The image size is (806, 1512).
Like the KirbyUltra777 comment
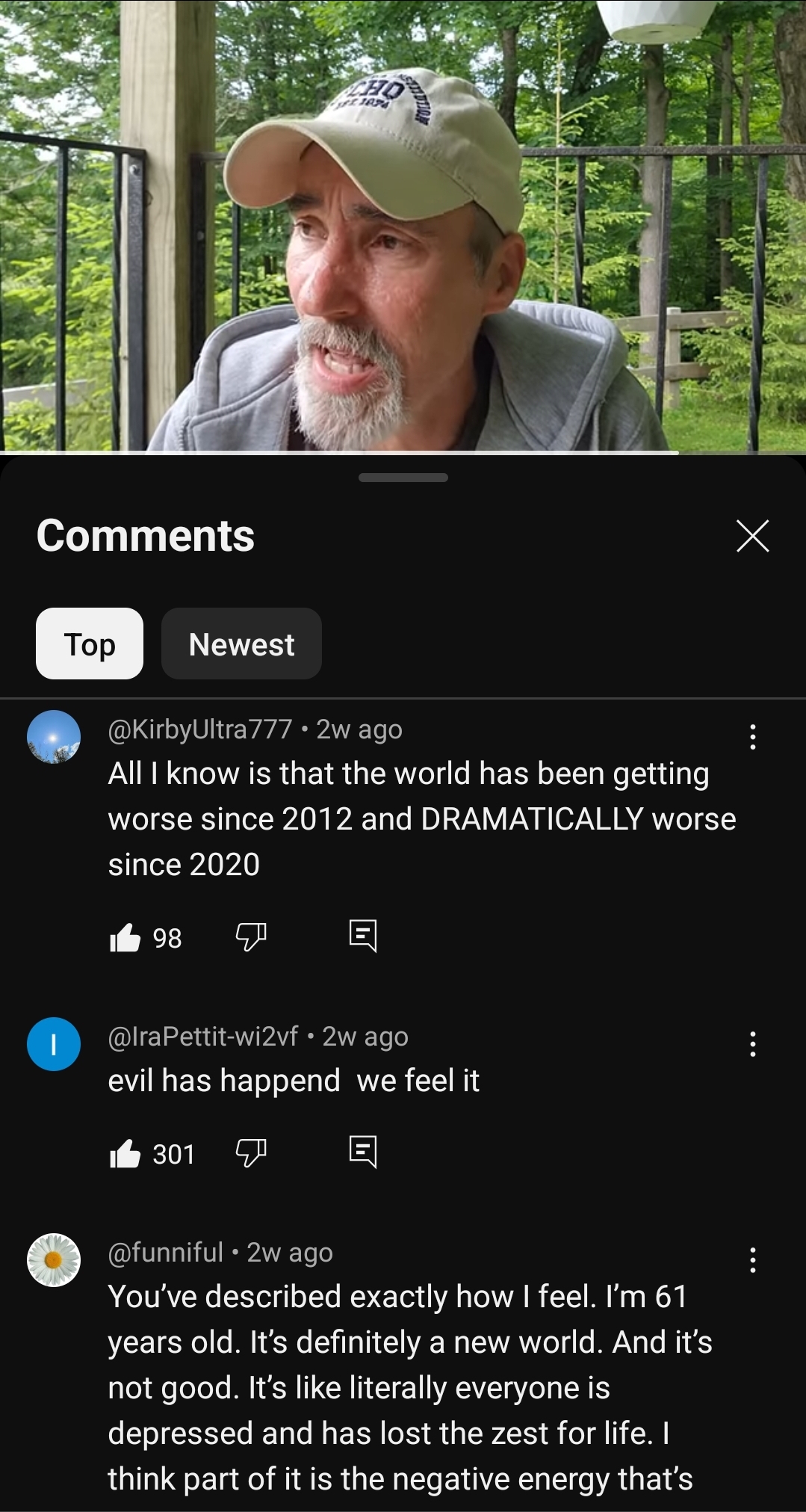(125, 937)
